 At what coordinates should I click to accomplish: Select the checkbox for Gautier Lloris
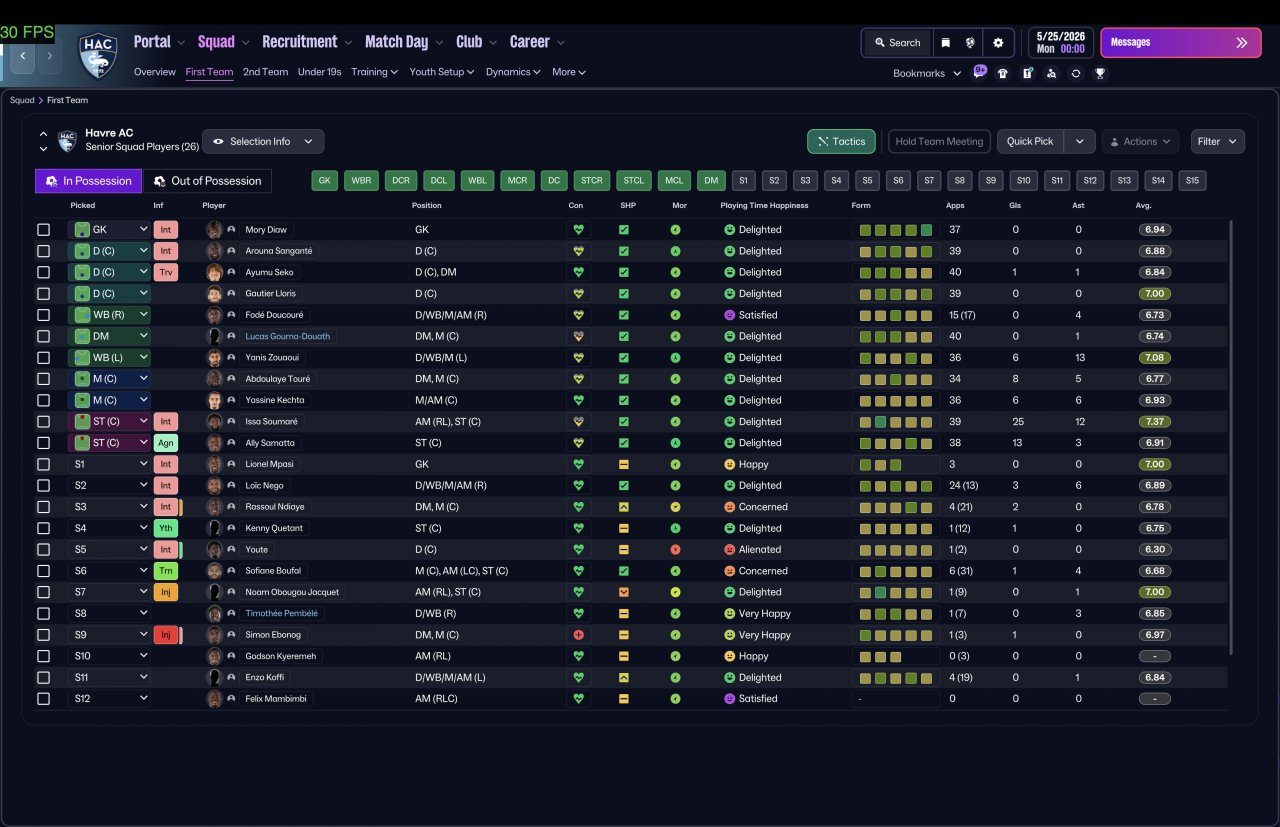(x=43, y=294)
